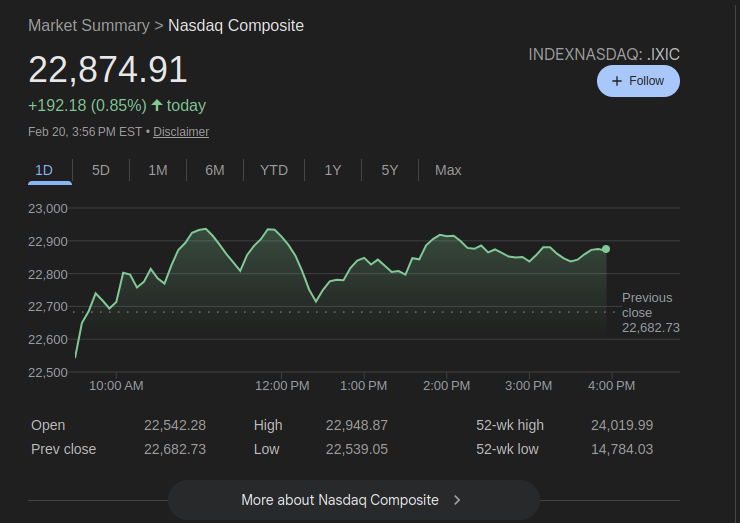Switch to the 5Y chart tab
740x523 pixels.
click(x=390, y=170)
